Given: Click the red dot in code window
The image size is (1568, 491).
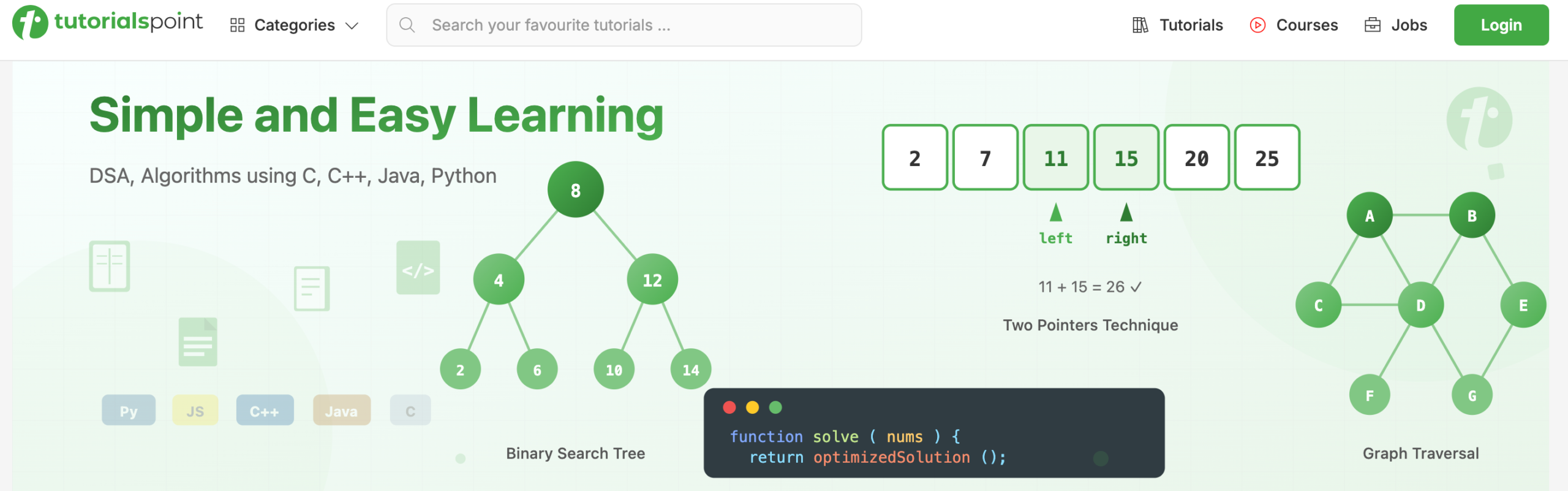Looking at the screenshot, I should pyautogui.click(x=729, y=407).
